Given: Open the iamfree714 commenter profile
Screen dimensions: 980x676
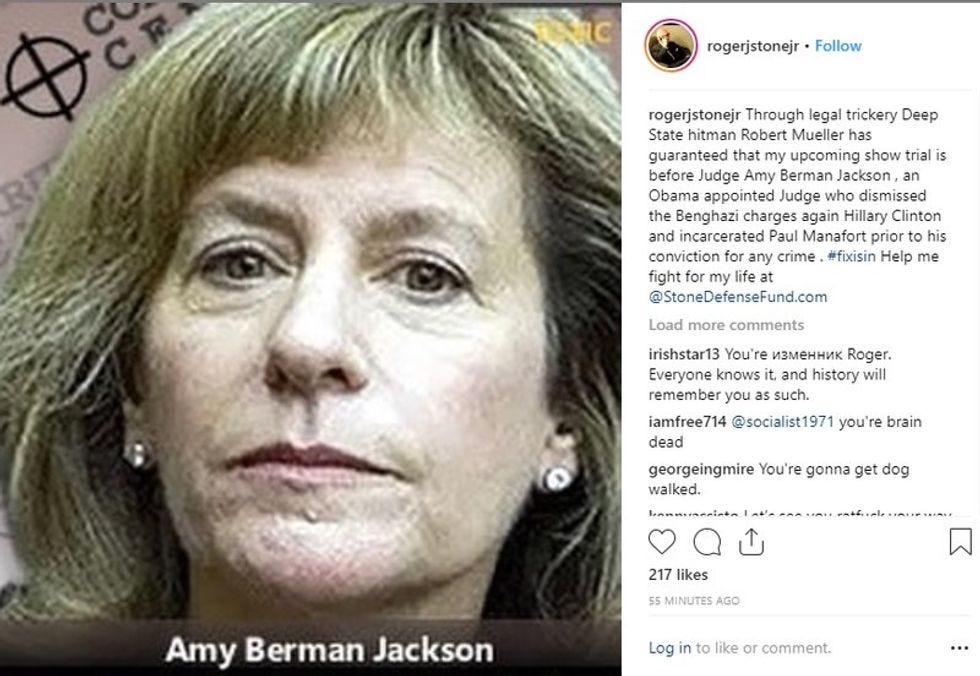Looking at the screenshot, I should (x=688, y=422).
